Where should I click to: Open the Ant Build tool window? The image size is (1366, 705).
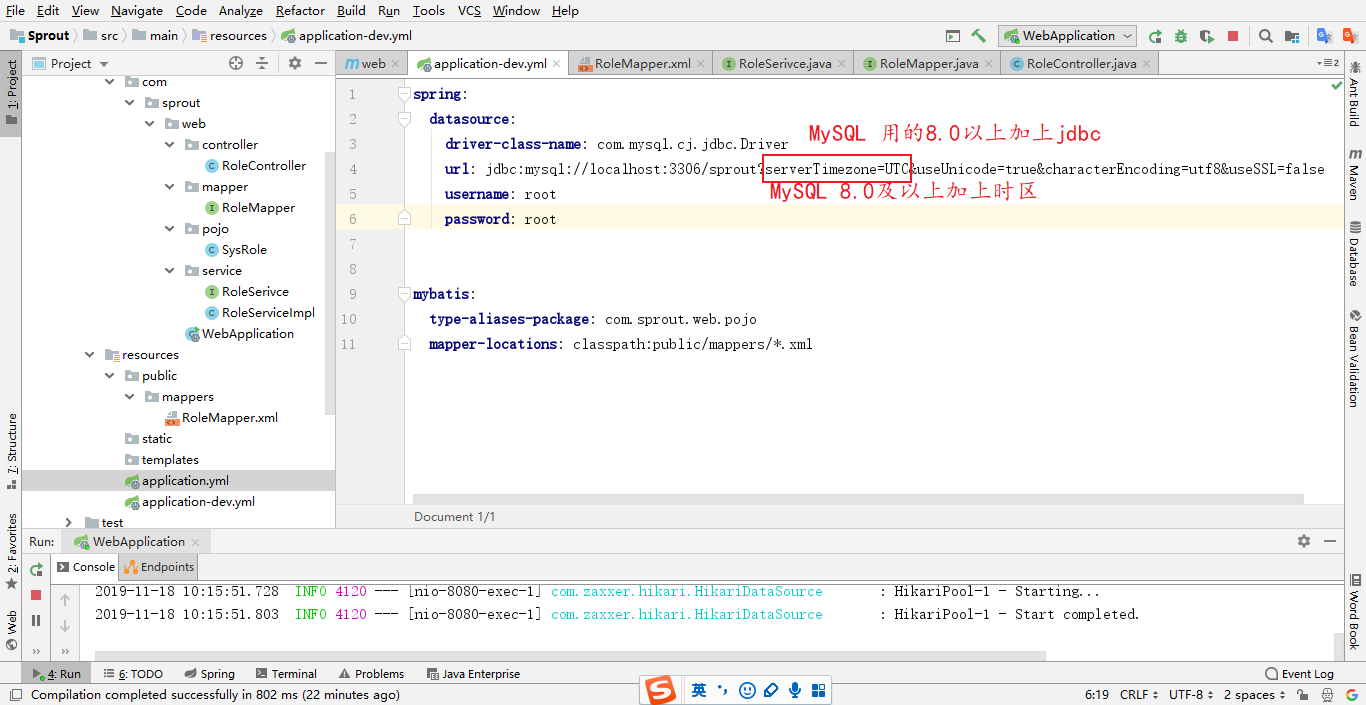coord(1355,93)
